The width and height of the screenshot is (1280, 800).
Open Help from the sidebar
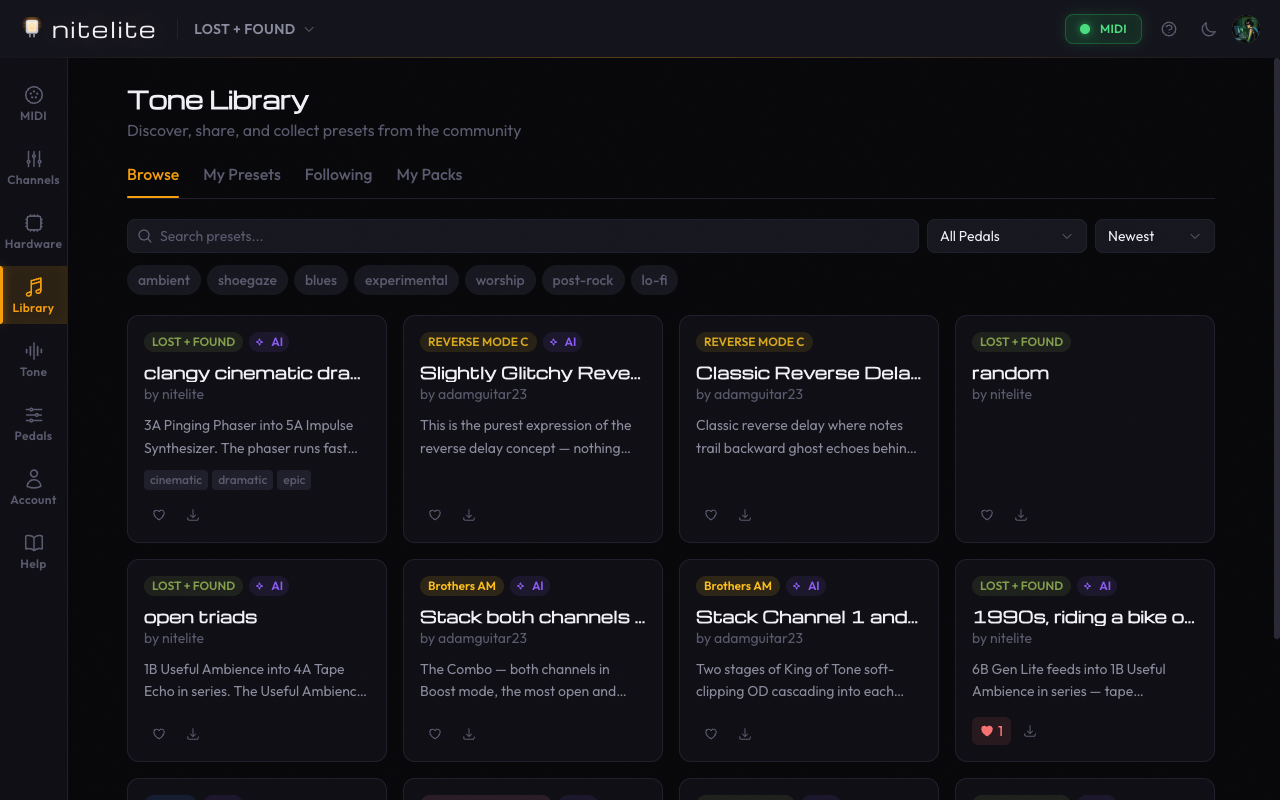(x=33, y=551)
